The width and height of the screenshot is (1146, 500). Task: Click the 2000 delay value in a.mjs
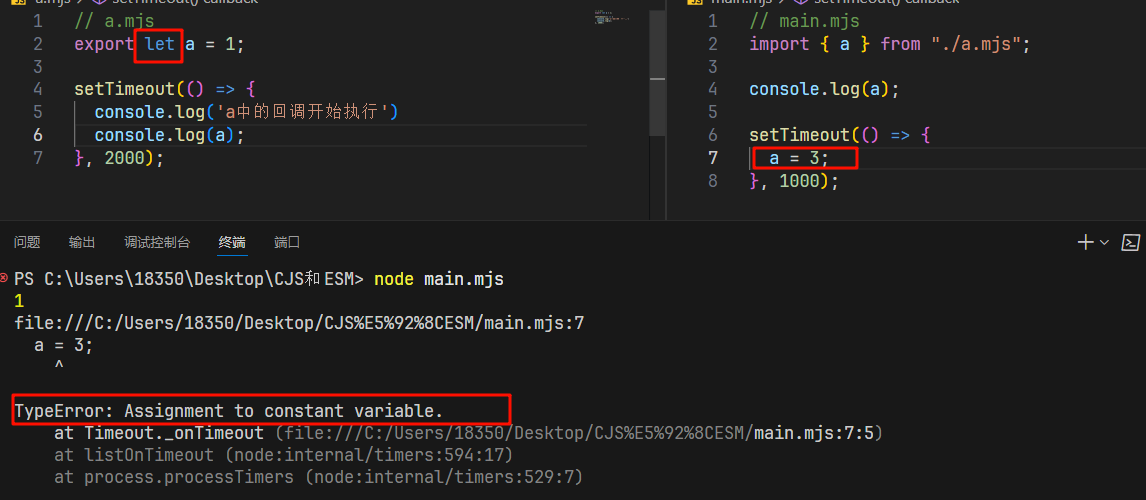click(124, 158)
